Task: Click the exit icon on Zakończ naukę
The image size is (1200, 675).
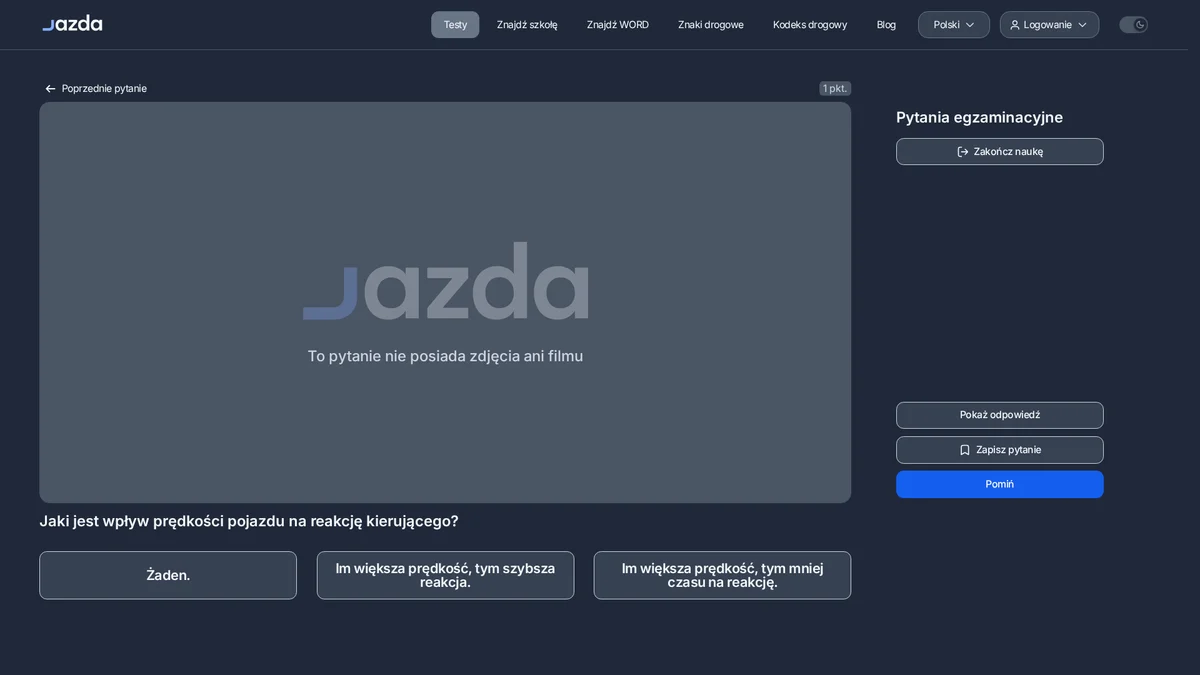Action: pyautogui.click(x=963, y=152)
